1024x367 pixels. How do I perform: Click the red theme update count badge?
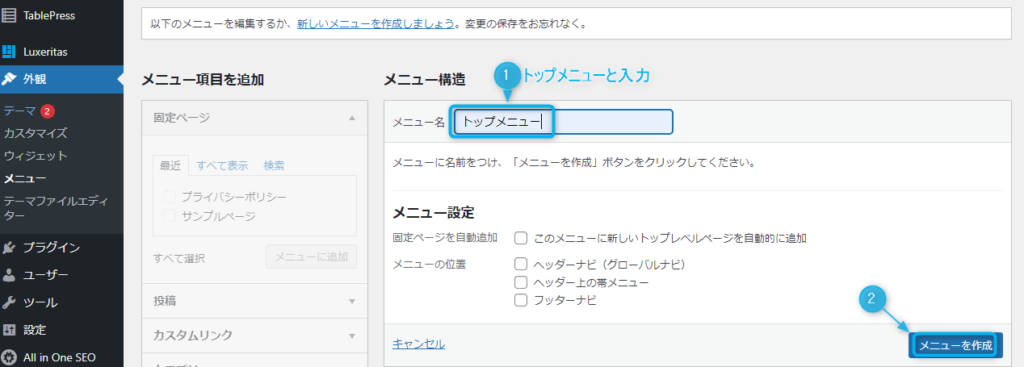[x=47, y=111]
